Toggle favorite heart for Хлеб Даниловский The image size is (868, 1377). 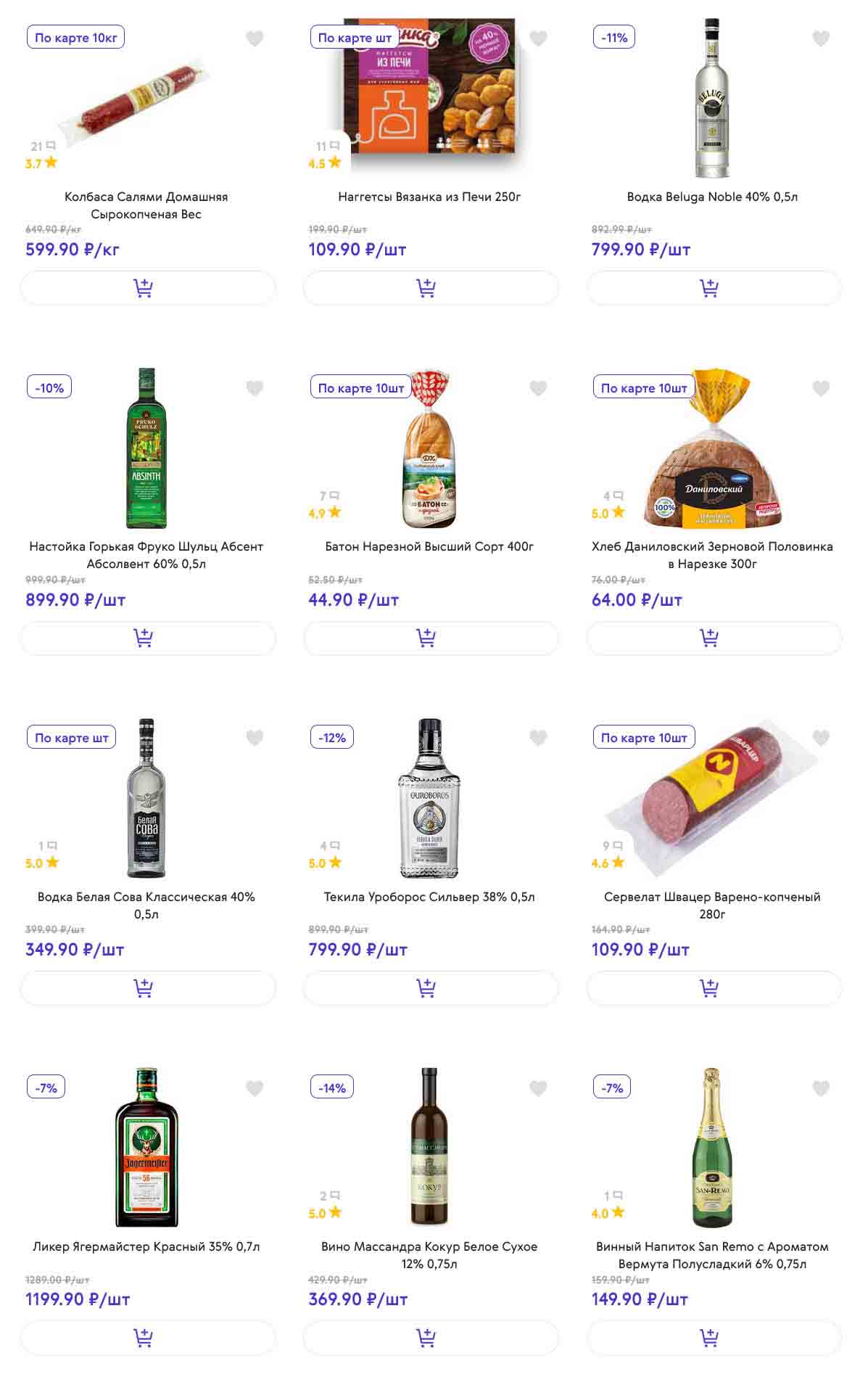(821, 388)
